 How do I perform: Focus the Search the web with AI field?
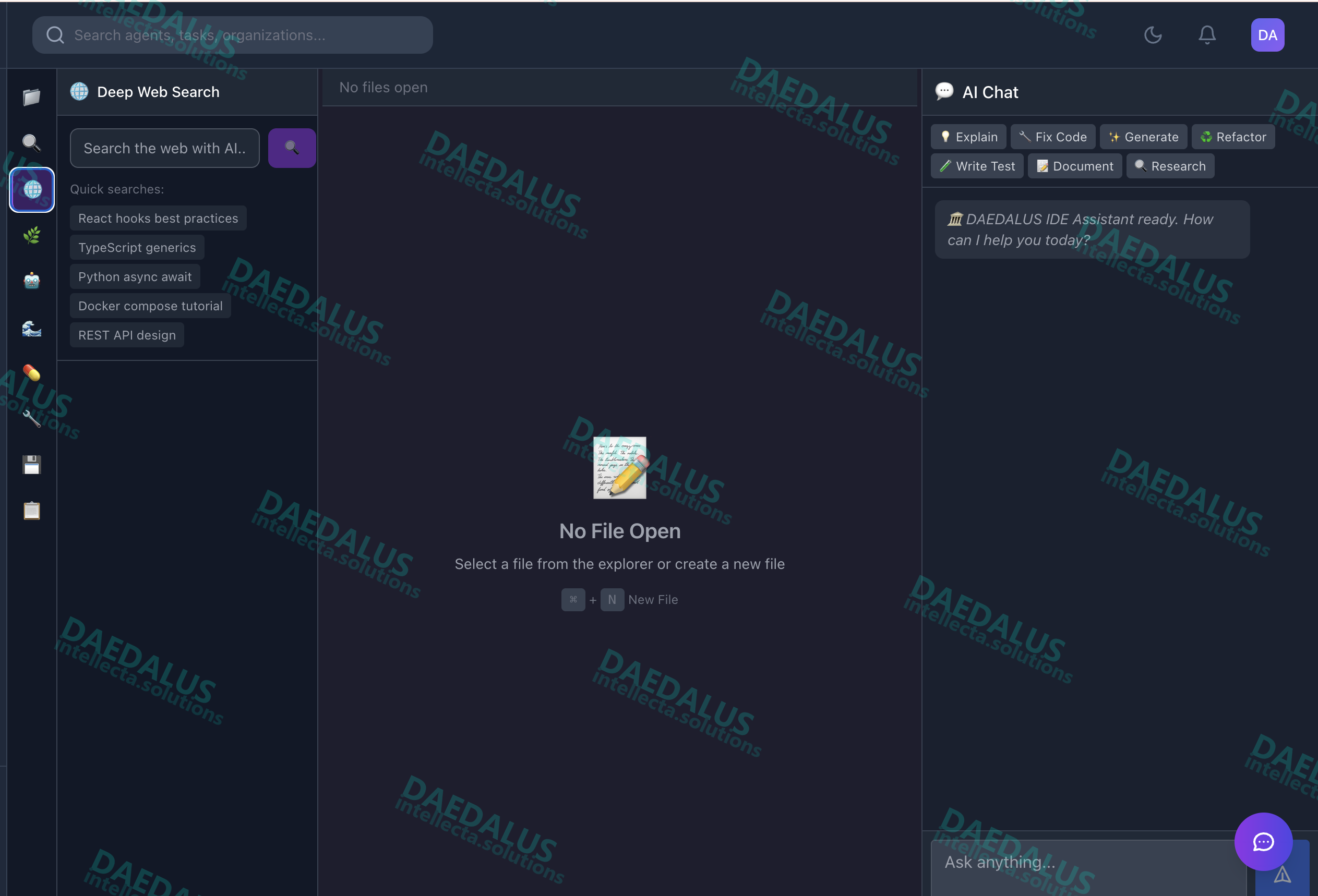click(x=164, y=148)
